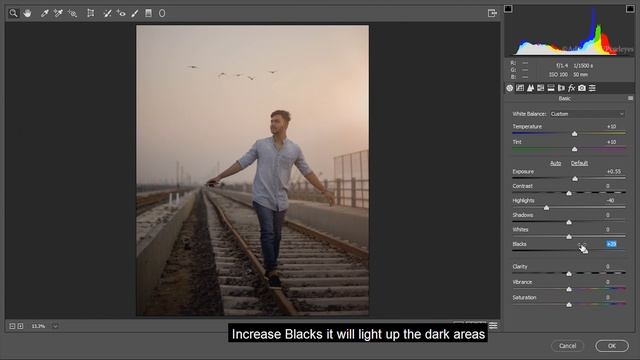Click the Highlights slider handle
This screenshot has height=360, width=640.
[x=547, y=208]
